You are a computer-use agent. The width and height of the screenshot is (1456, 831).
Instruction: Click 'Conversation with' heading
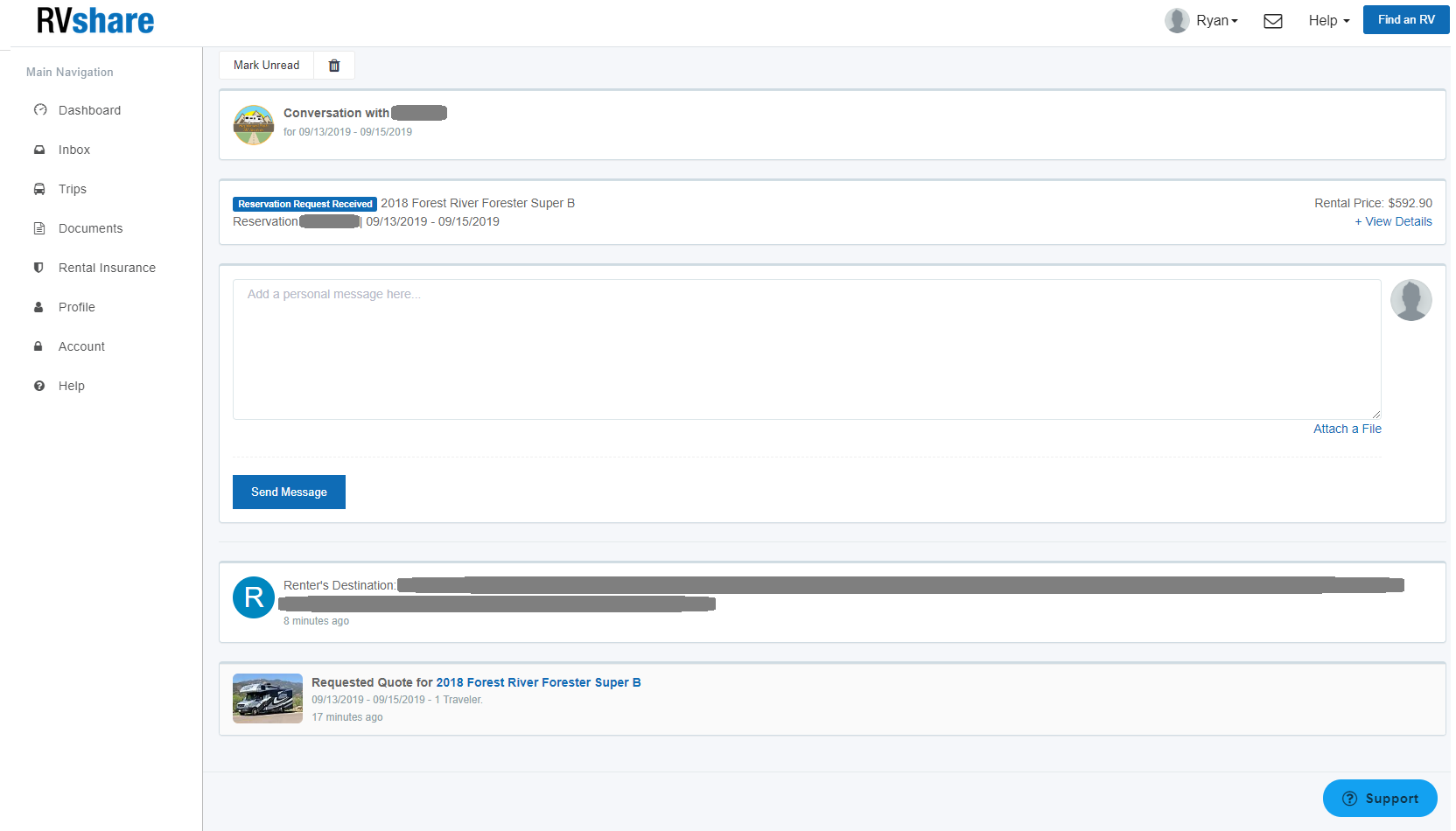(x=336, y=113)
